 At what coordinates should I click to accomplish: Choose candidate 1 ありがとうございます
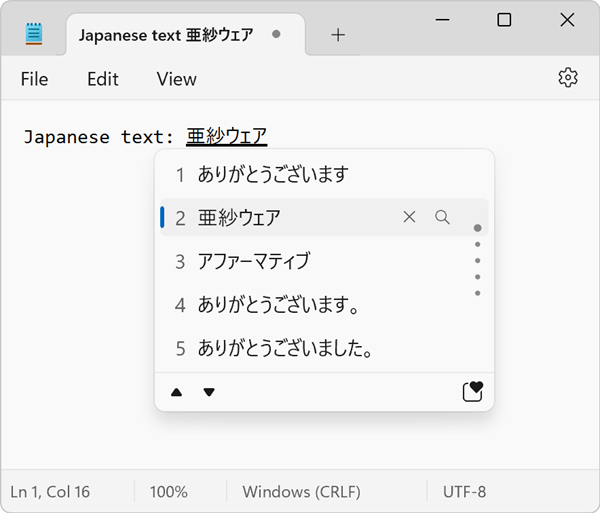pos(272,174)
